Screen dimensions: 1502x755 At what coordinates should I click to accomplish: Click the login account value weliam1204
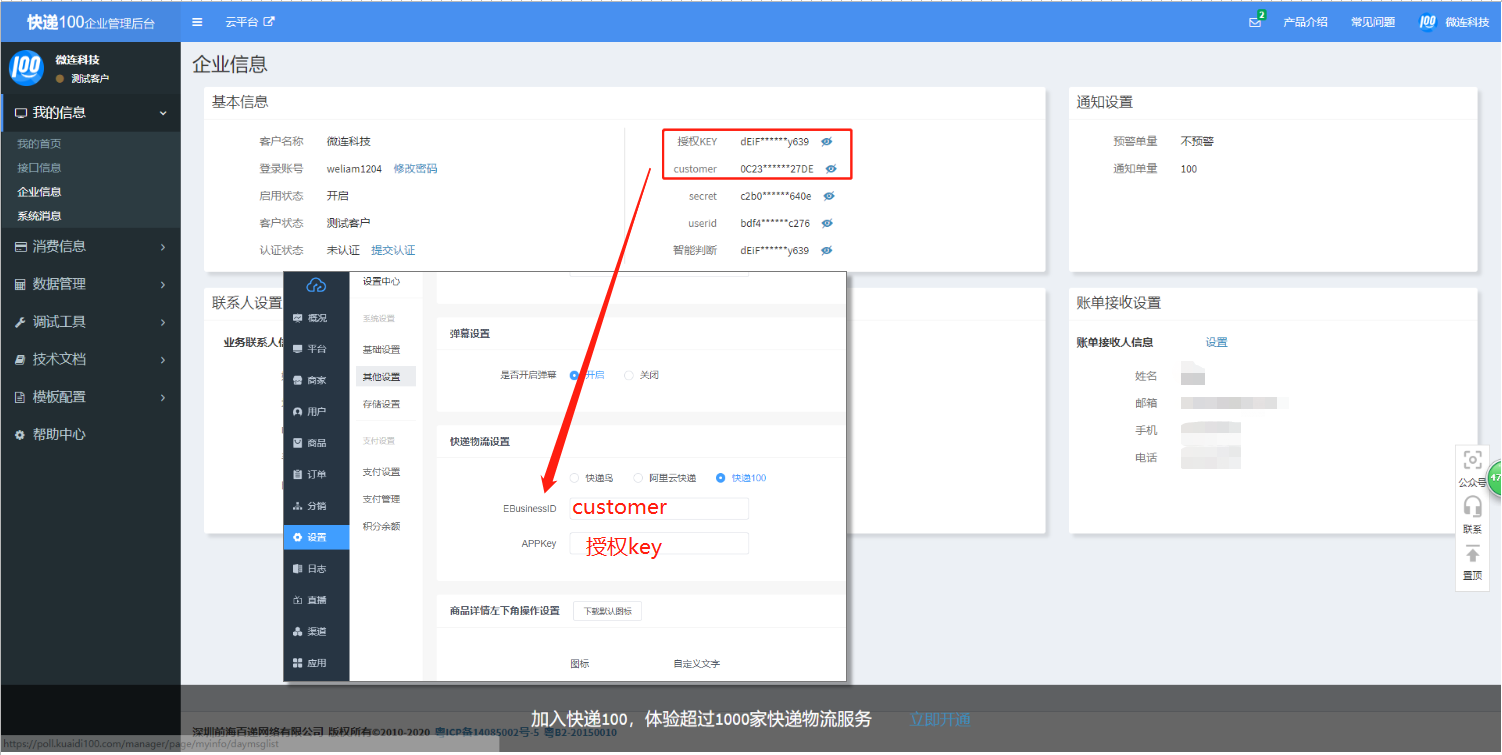click(x=354, y=169)
